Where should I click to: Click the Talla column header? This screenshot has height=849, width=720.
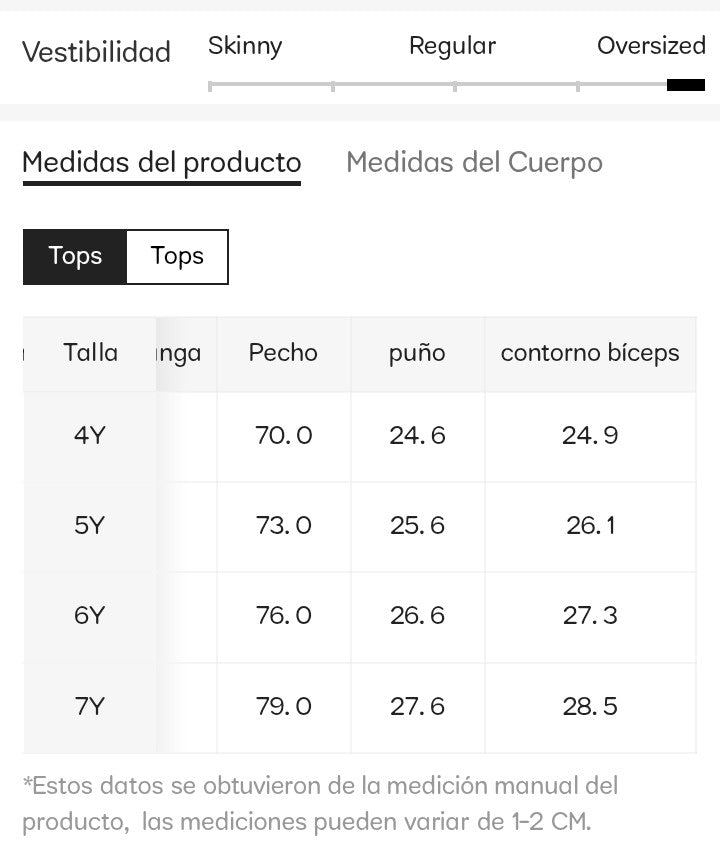click(x=90, y=353)
